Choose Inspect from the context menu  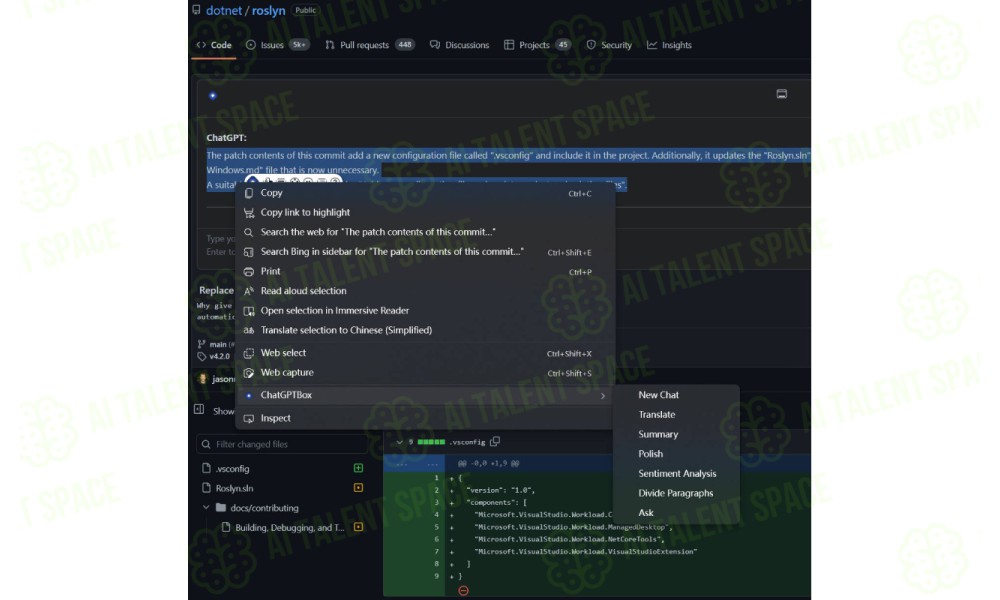tap(425, 418)
